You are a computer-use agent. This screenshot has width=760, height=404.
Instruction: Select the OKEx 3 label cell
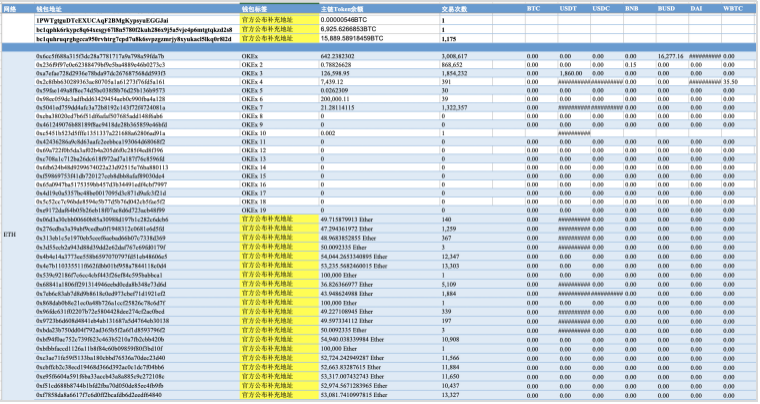pyautogui.click(x=253, y=74)
